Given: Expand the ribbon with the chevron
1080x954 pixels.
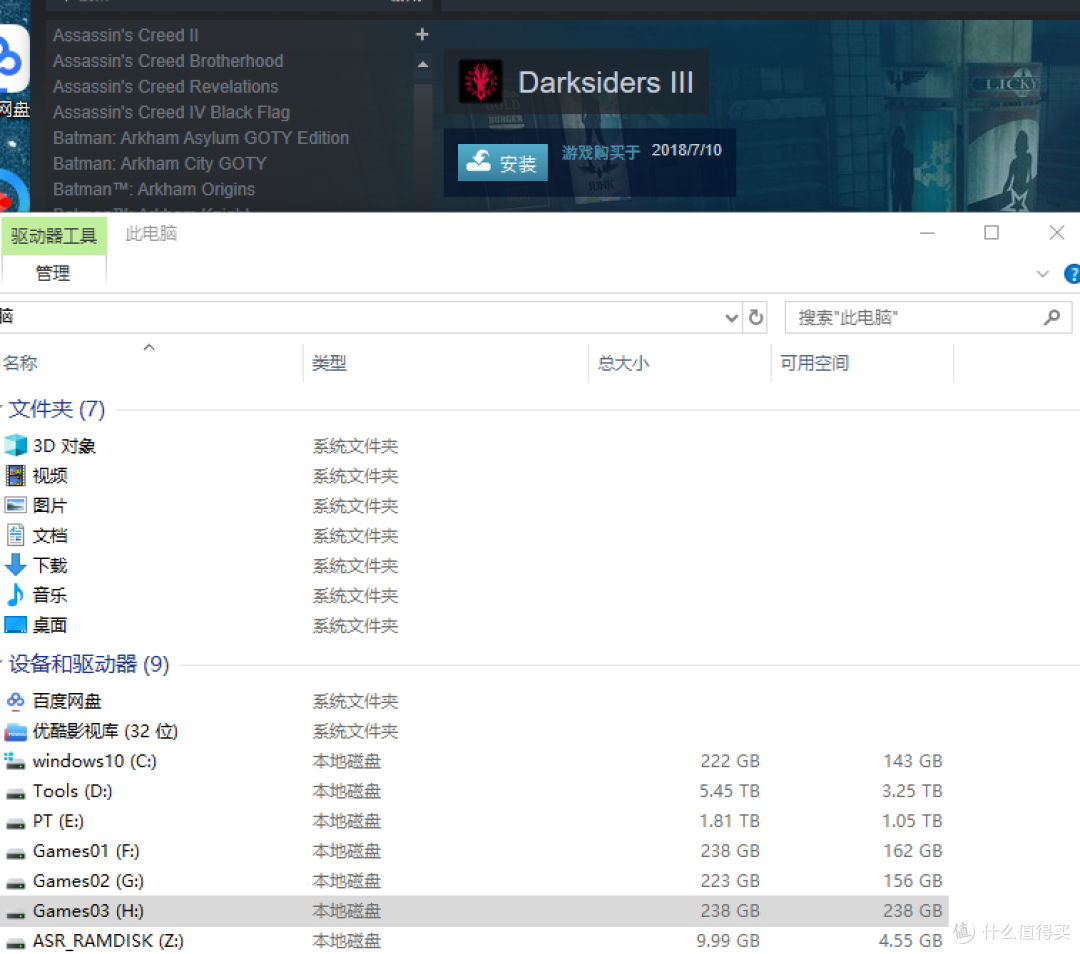Looking at the screenshot, I should 1042,274.
